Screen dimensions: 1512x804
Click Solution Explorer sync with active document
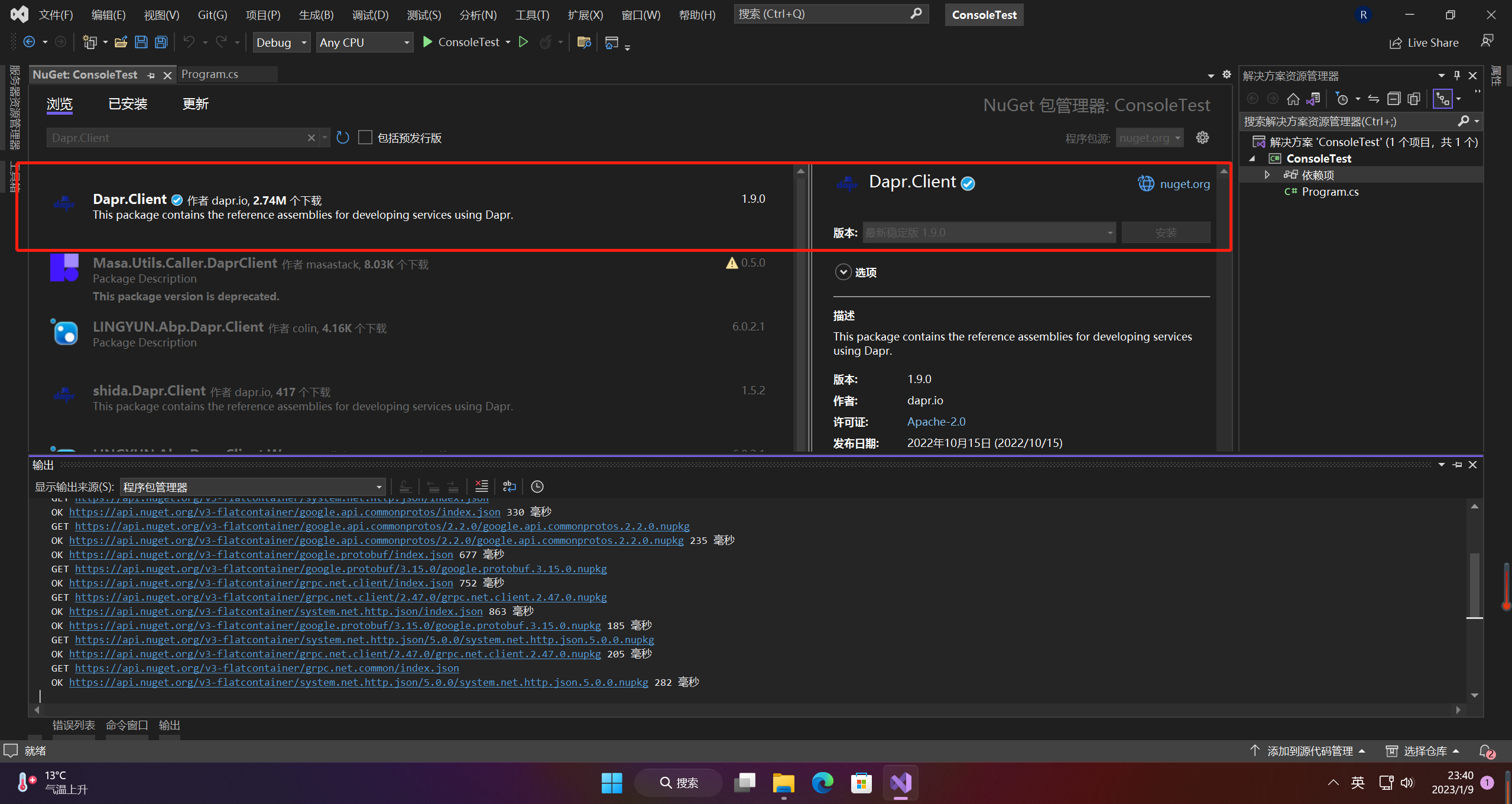click(1374, 99)
